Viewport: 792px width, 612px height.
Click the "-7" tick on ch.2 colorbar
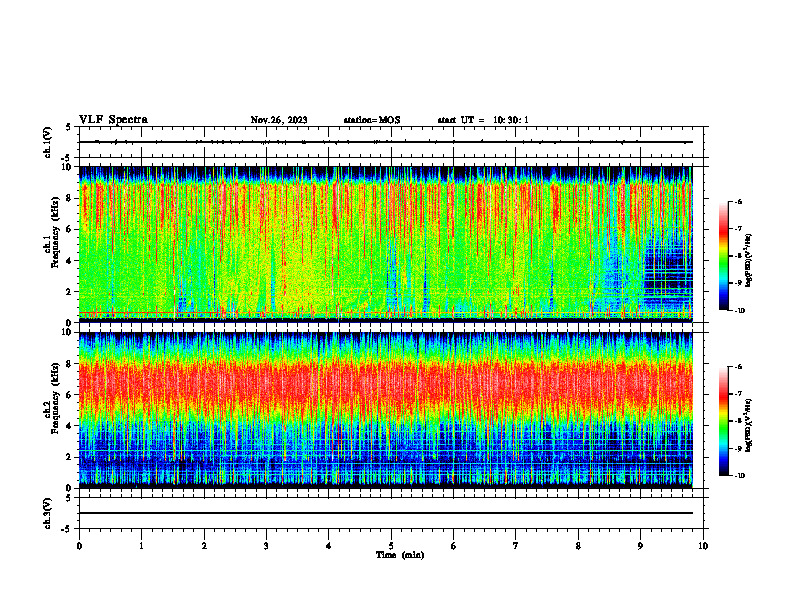[739, 394]
